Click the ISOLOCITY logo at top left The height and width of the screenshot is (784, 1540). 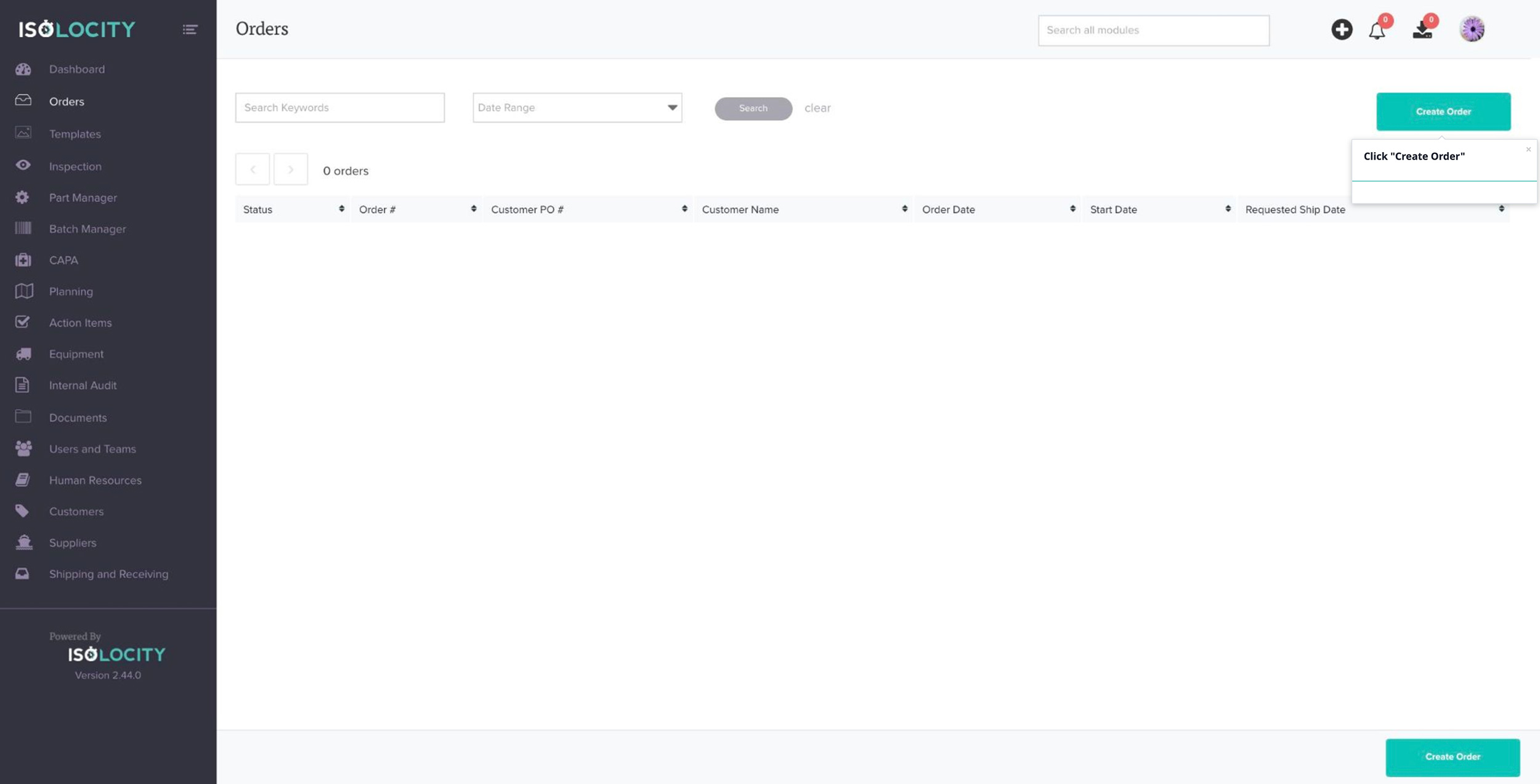(x=77, y=29)
